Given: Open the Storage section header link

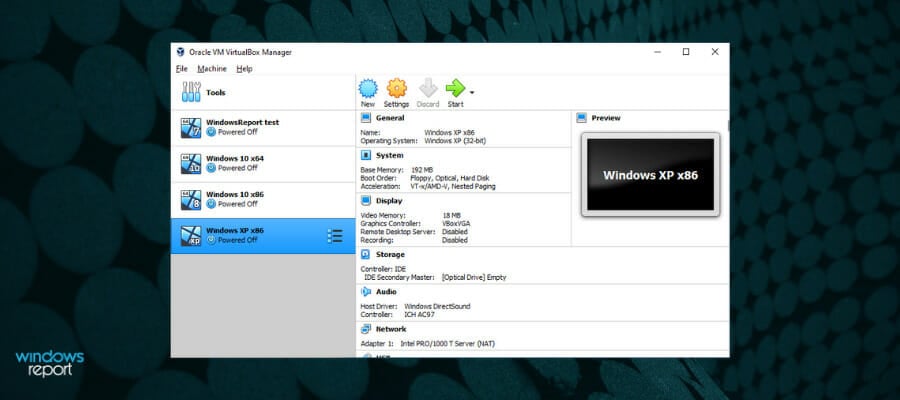Looking at the screenshot, I should click(390, 254).
